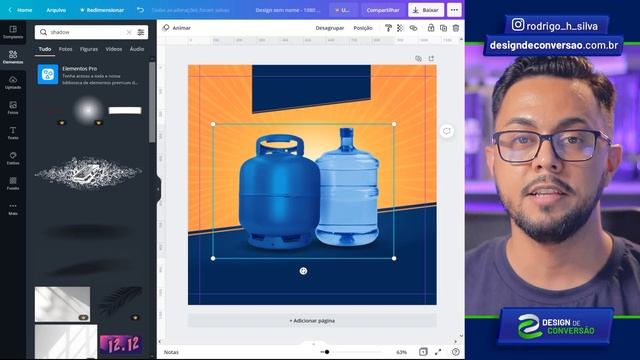Open the three-dots more options menu
Screen dimensions: 640x360
point(454,10)
